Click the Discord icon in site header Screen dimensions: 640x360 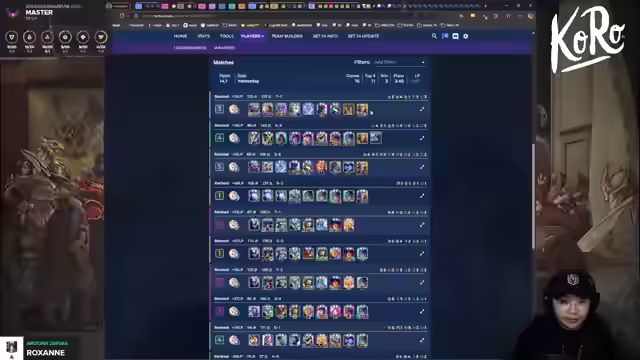click(x=456, y=36)
